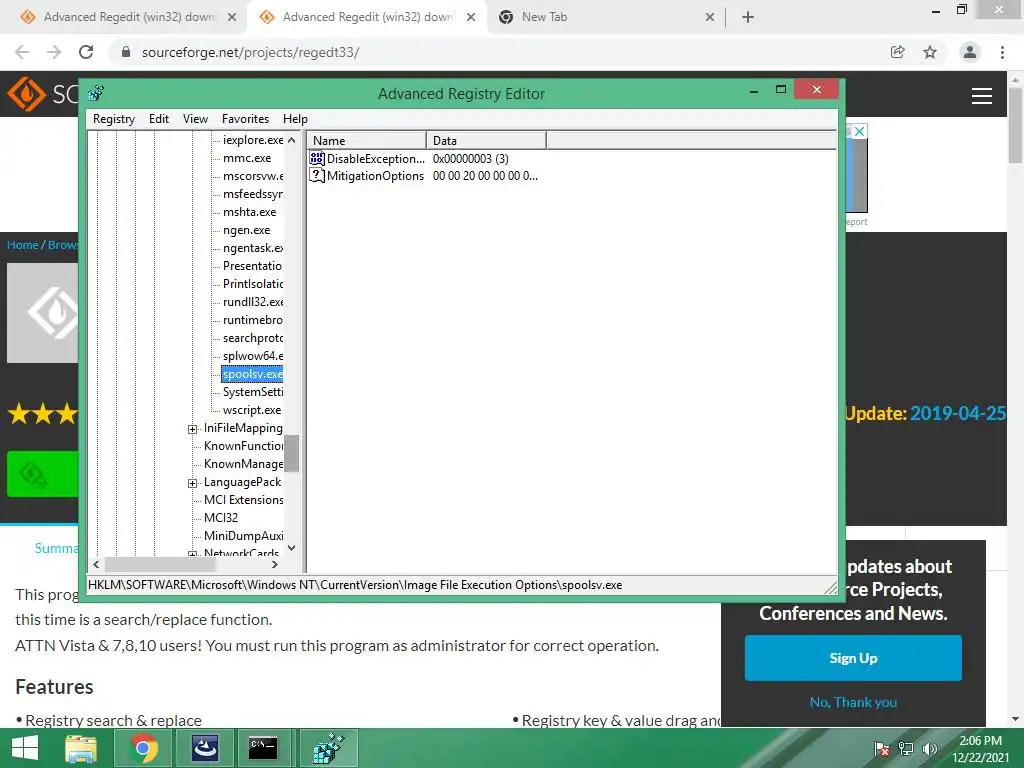The height and width of the screenshot is (768, 1024).
Task: Open the Edit menu
Action: (159, 119)
